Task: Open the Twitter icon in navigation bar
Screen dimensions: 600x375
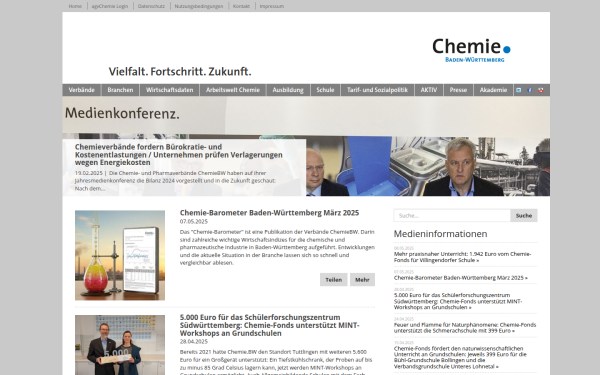Action: pos(518,90)
